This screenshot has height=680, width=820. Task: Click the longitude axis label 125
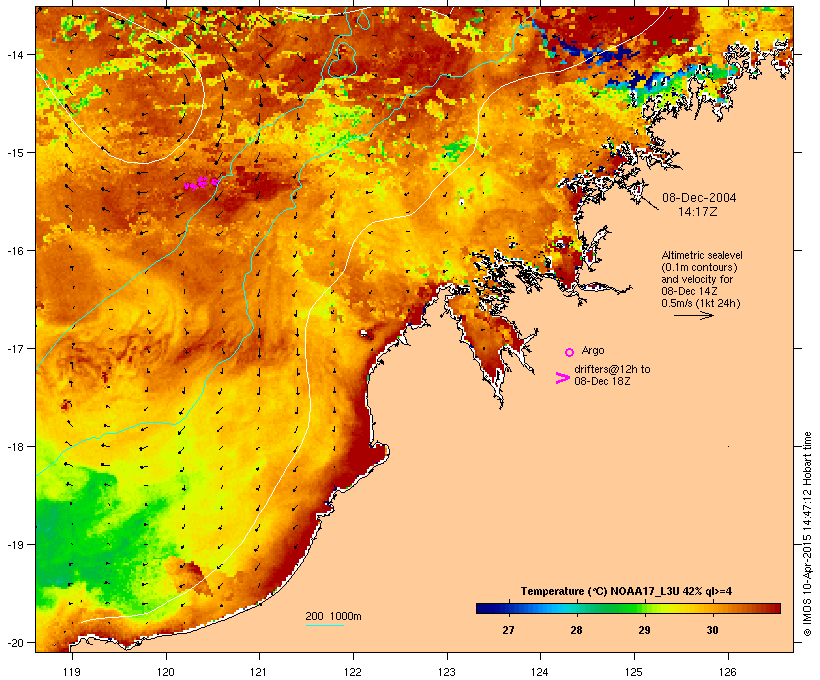[634, 672]
